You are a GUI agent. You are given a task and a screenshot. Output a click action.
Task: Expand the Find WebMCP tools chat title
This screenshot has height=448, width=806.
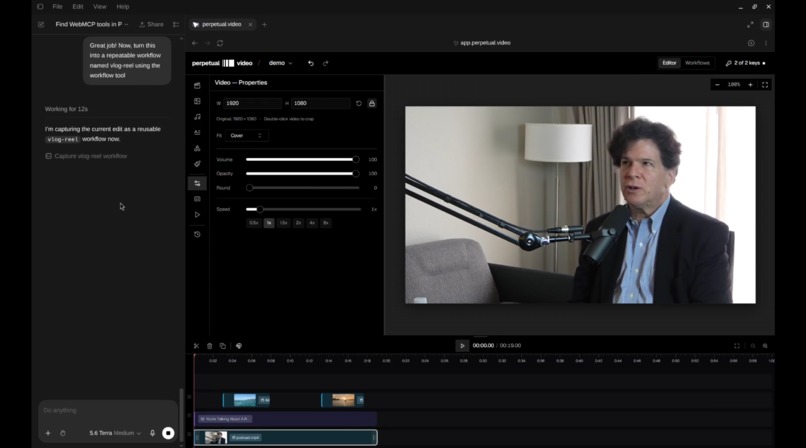click(x=92, y=25)
